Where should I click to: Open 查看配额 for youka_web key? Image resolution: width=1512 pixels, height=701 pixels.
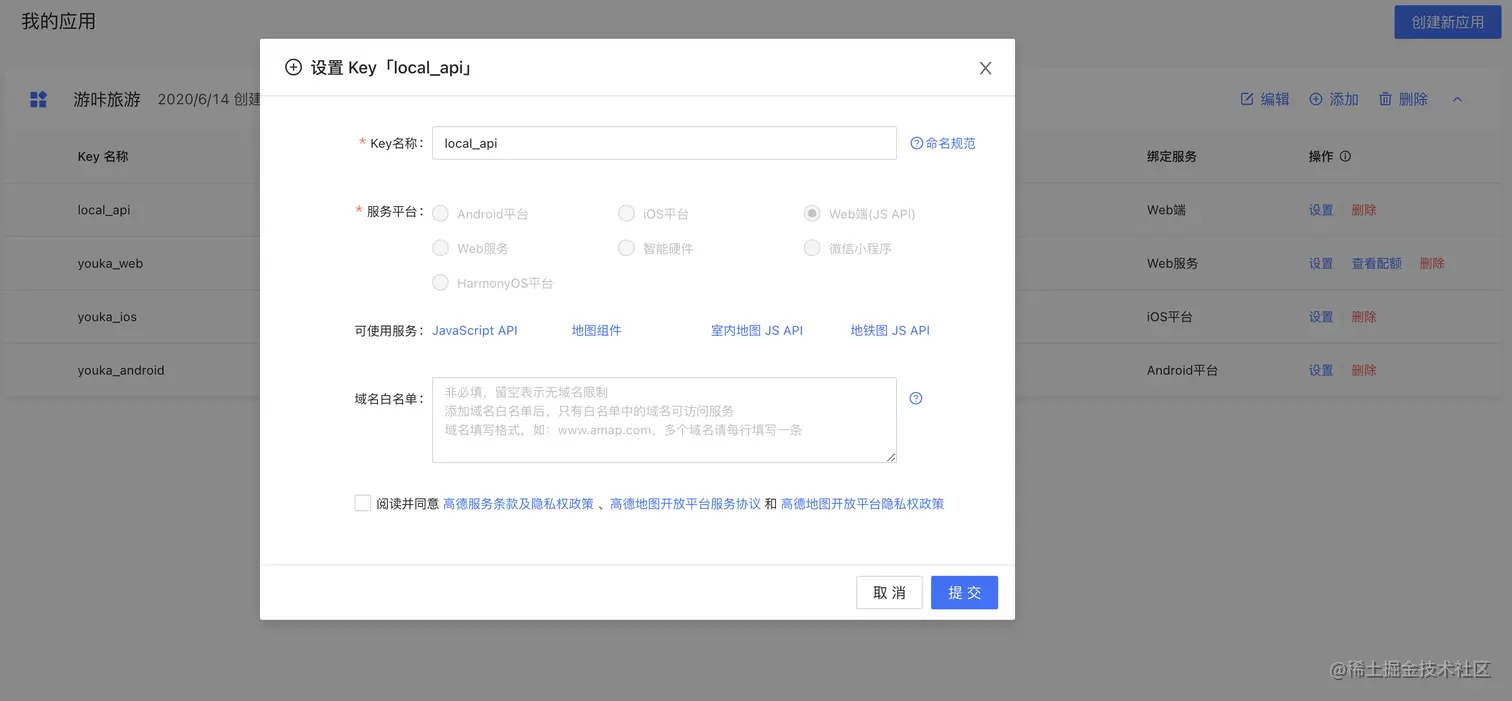click(1375, 263)
